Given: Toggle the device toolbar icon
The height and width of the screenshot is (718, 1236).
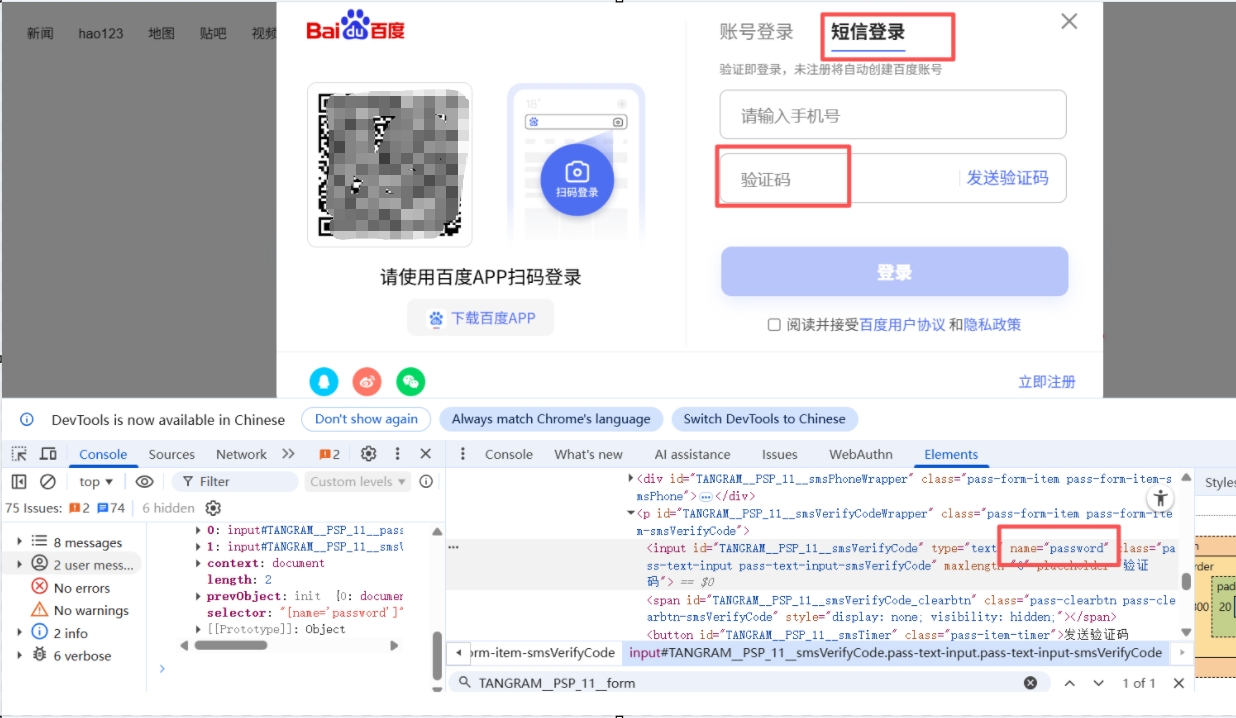Looking at the screenshot, I should point(48,454).
